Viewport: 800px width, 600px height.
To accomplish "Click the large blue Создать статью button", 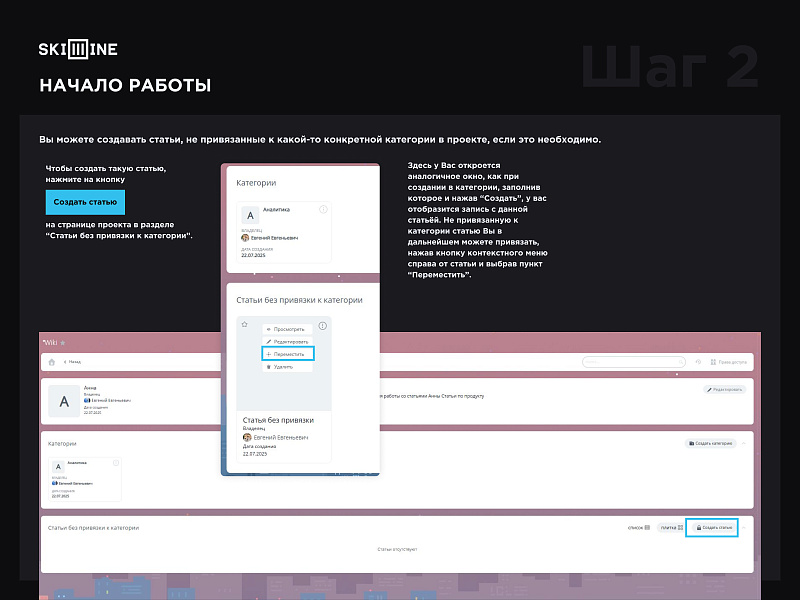I will point(85,202).
